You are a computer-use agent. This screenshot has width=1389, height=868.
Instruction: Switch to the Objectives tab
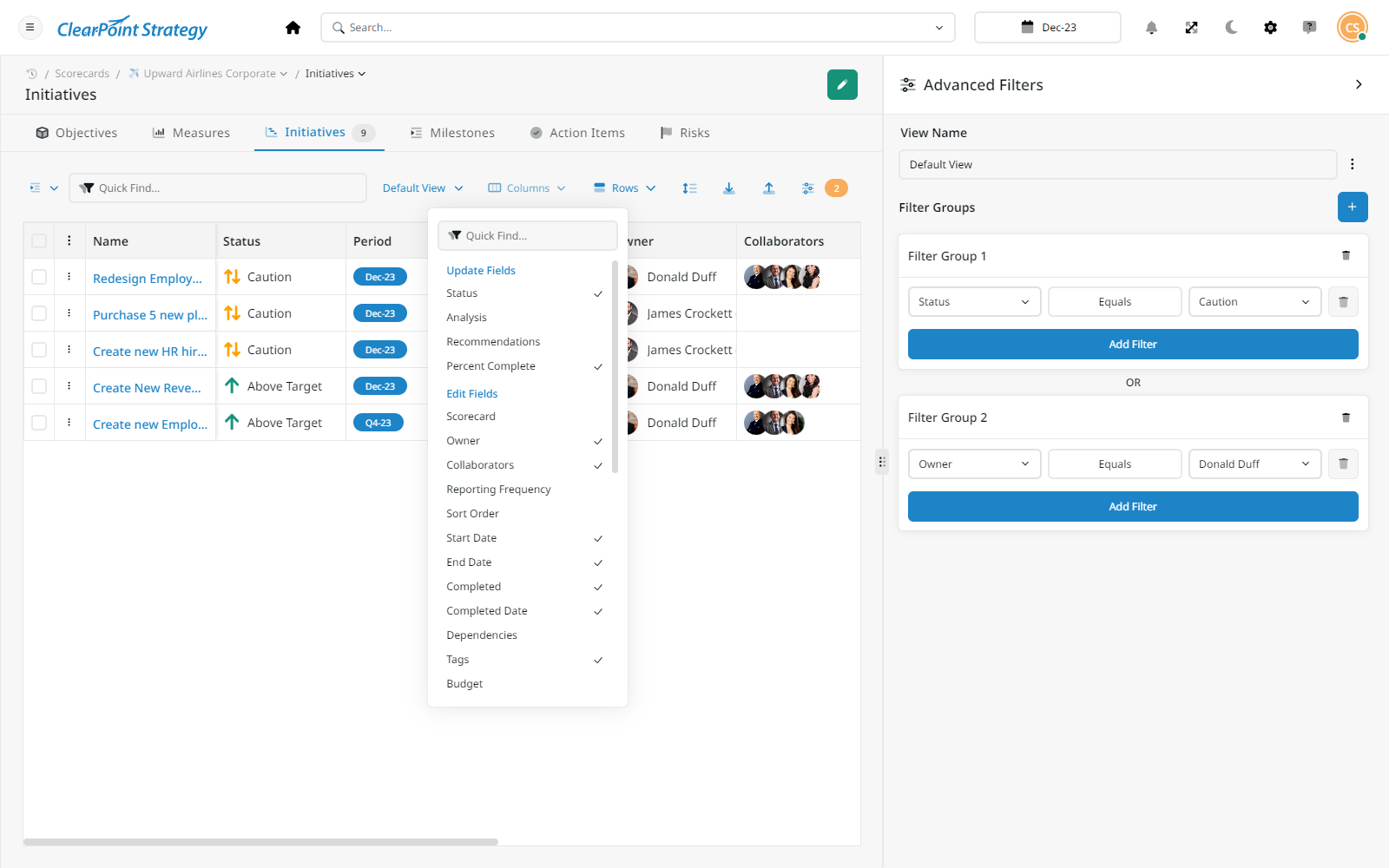(x=76, y=133)
